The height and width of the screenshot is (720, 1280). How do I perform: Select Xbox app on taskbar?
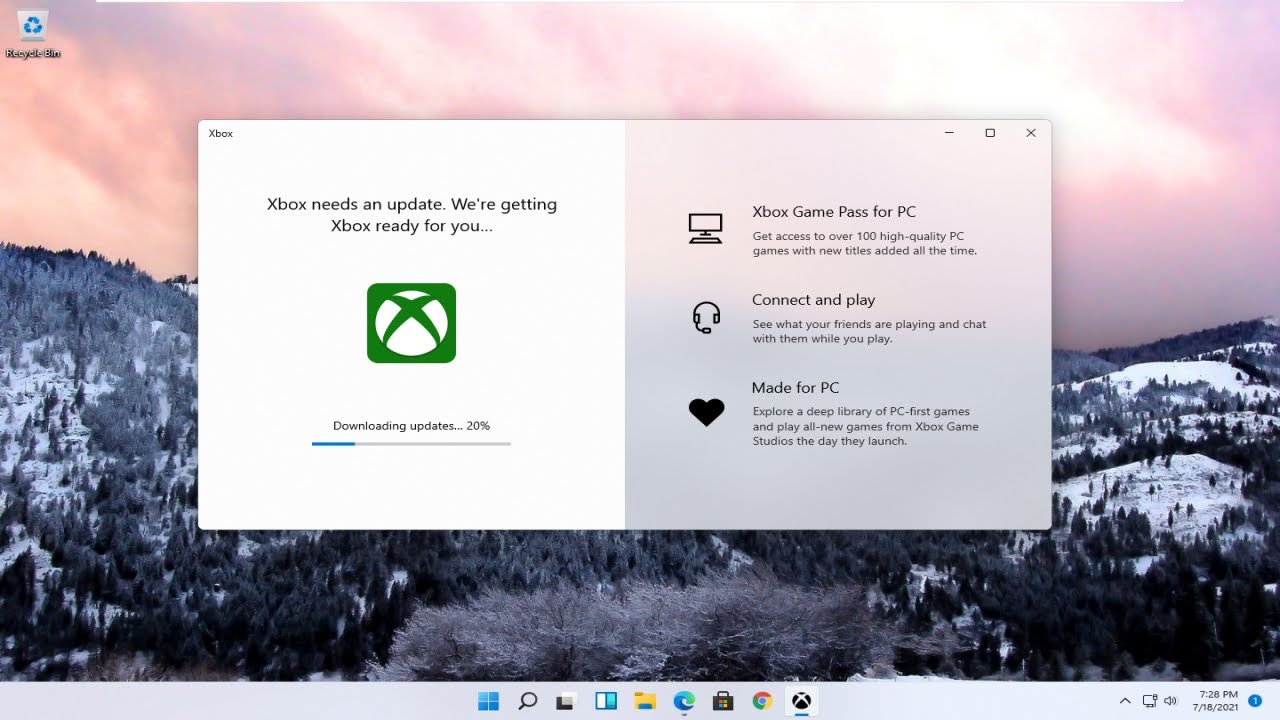801,701
